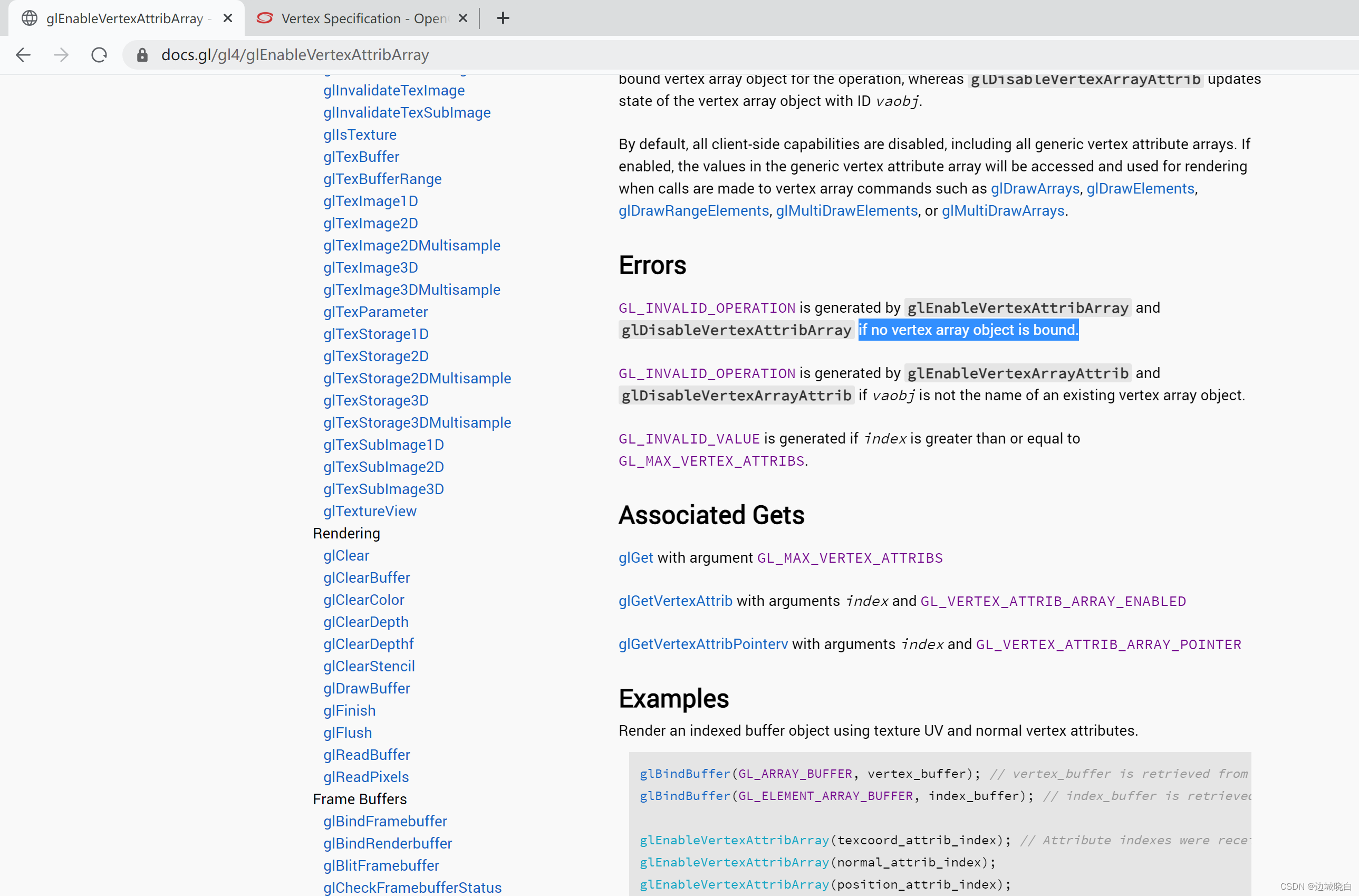The width and height of the screenshot is (1359, 896).
Task: Click the address bar URL
Action: pos(295,55)
